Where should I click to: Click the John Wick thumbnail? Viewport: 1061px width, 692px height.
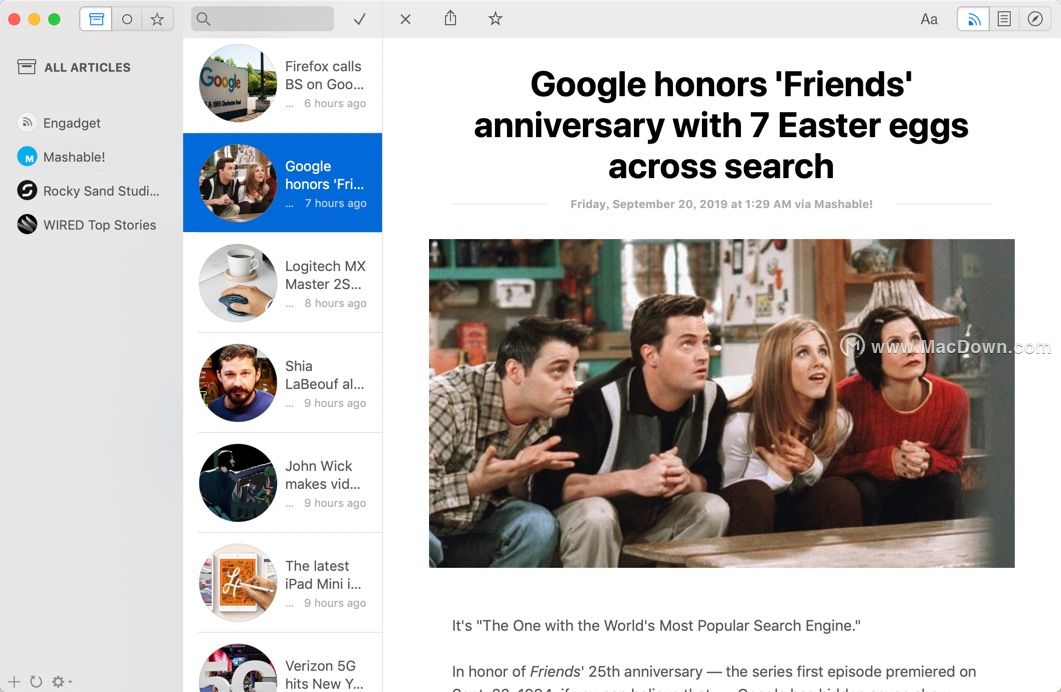coord(238,483)
